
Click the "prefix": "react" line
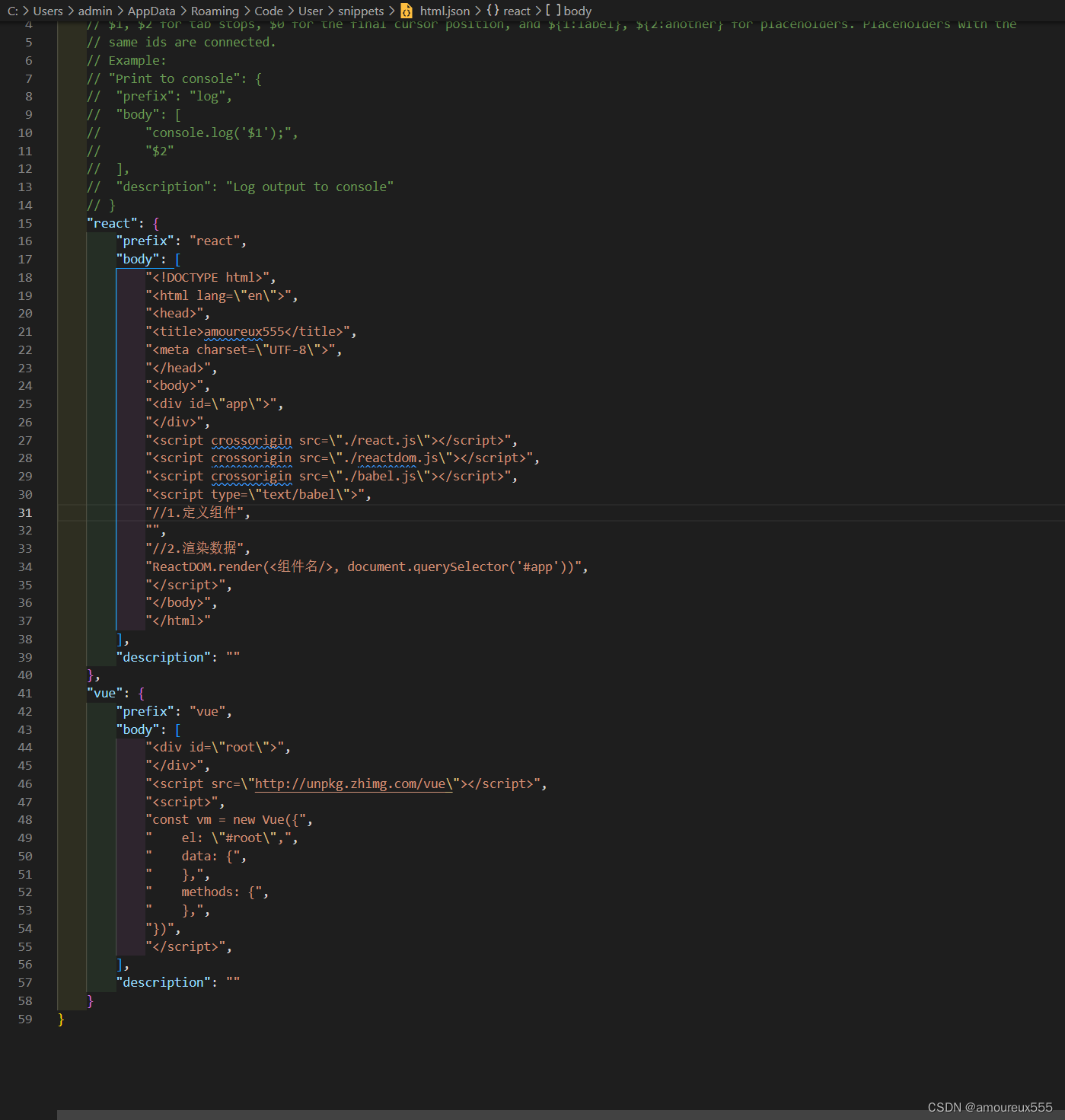tap(181, 241)
